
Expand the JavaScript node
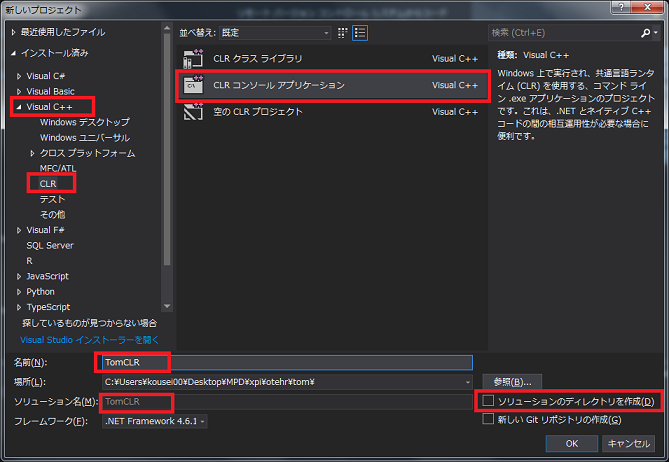[19, 276]
